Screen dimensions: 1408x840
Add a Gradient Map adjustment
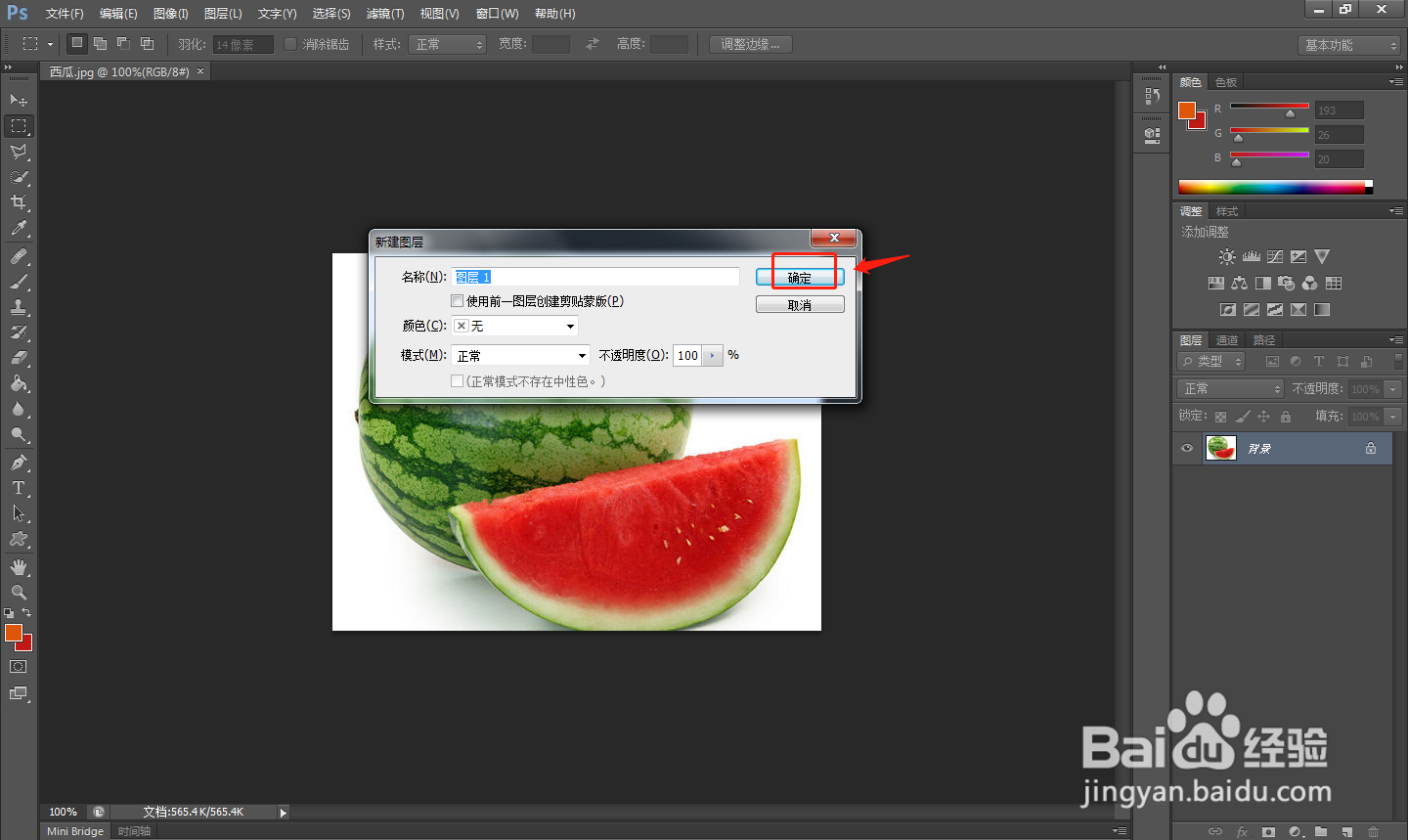(x=1322, y=309)
